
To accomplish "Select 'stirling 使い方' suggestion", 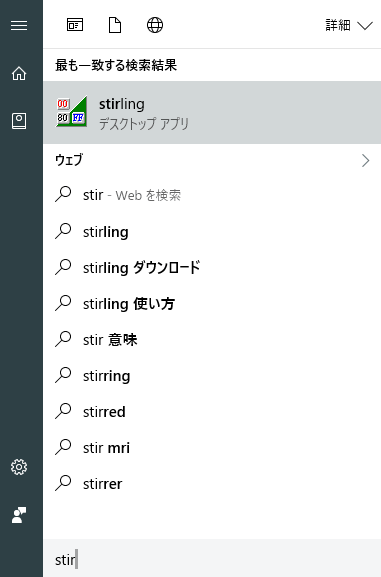I will 212,304.
